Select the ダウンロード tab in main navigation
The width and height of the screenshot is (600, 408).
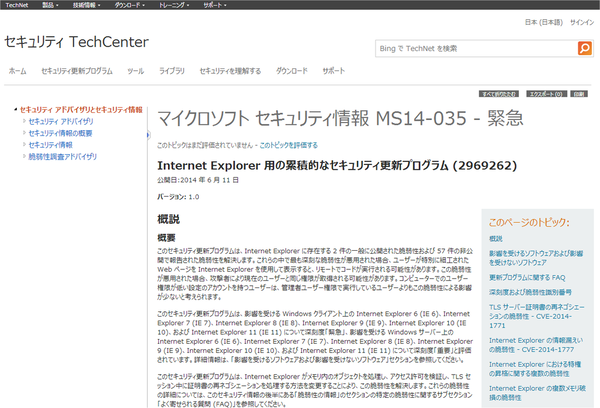click(292, 71)
